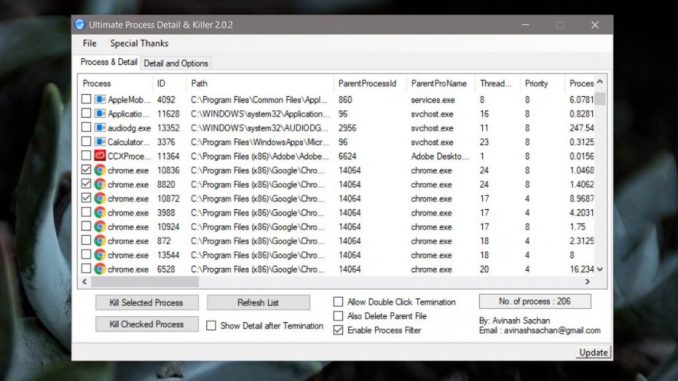
Task: Click Chrome icon for process ID 6528
Action: click(x=100, y=269)
